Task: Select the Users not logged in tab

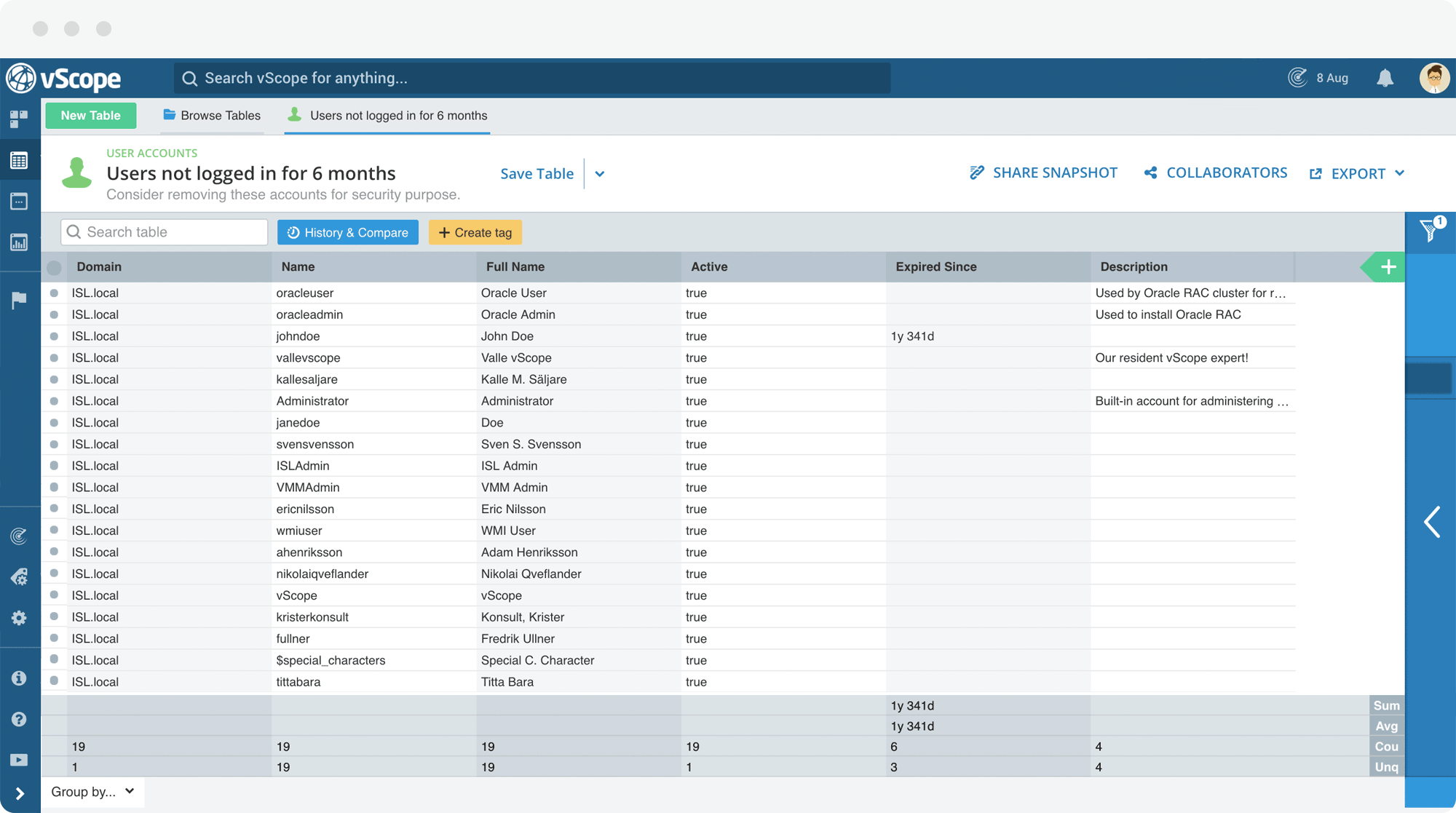Action: pyautogui.click(x=387, y=115)
